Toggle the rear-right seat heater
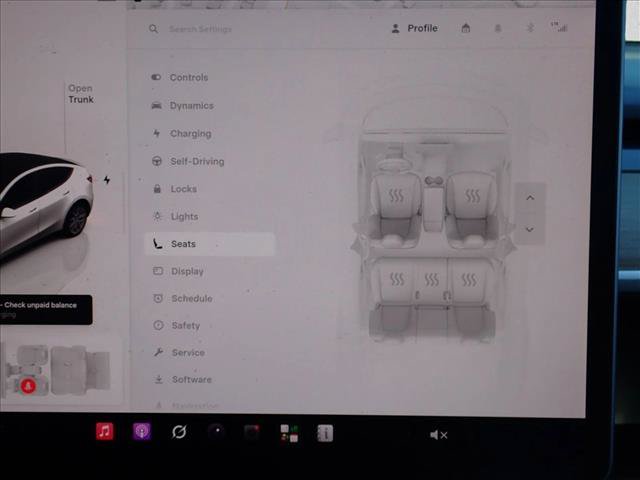Screen dimensions: 640x480 pos(469,279)
